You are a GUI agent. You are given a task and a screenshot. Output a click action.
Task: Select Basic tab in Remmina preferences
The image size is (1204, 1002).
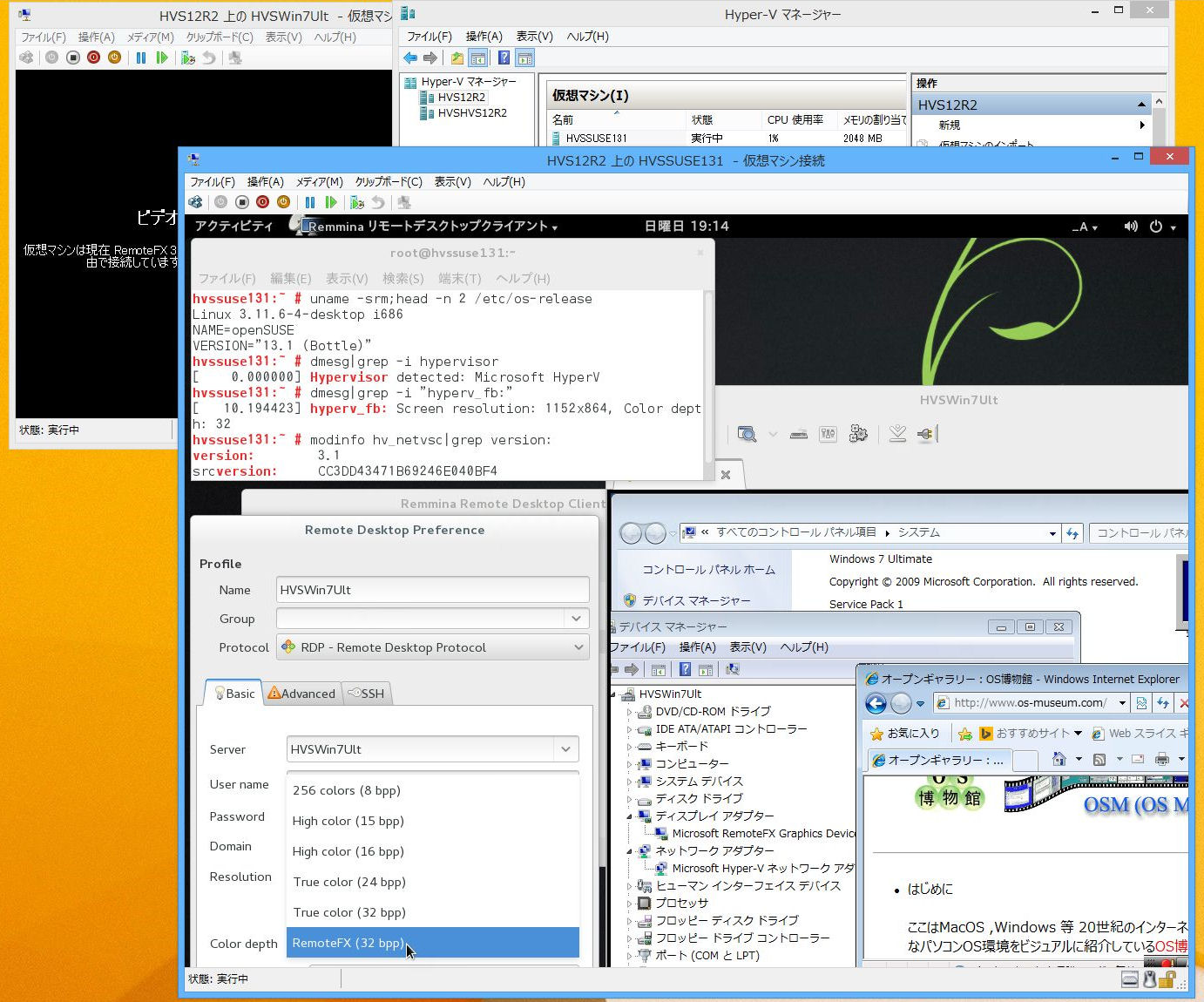click(234, 694)
